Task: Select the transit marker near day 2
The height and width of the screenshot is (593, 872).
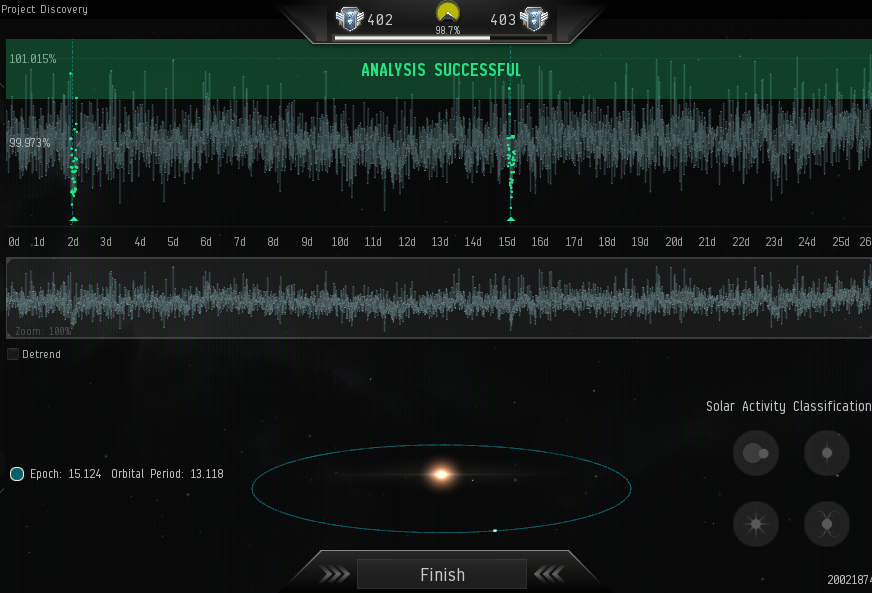Action: pyautogui.click(x=73, y=218)
